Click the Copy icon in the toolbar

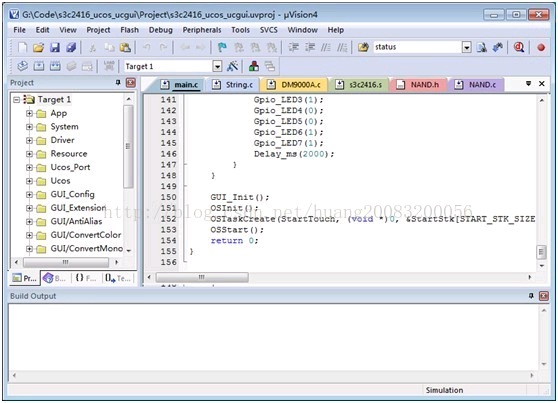tap(109, 47)
